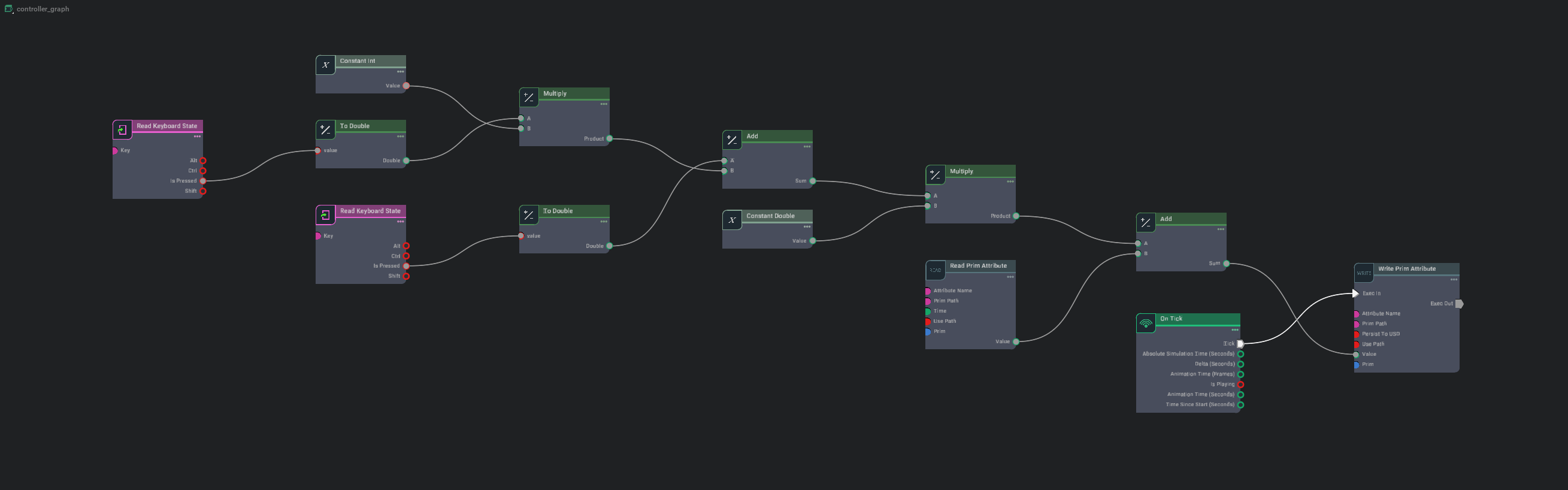
Task: Click the On Tick node icon
Action: point(1146,323)
